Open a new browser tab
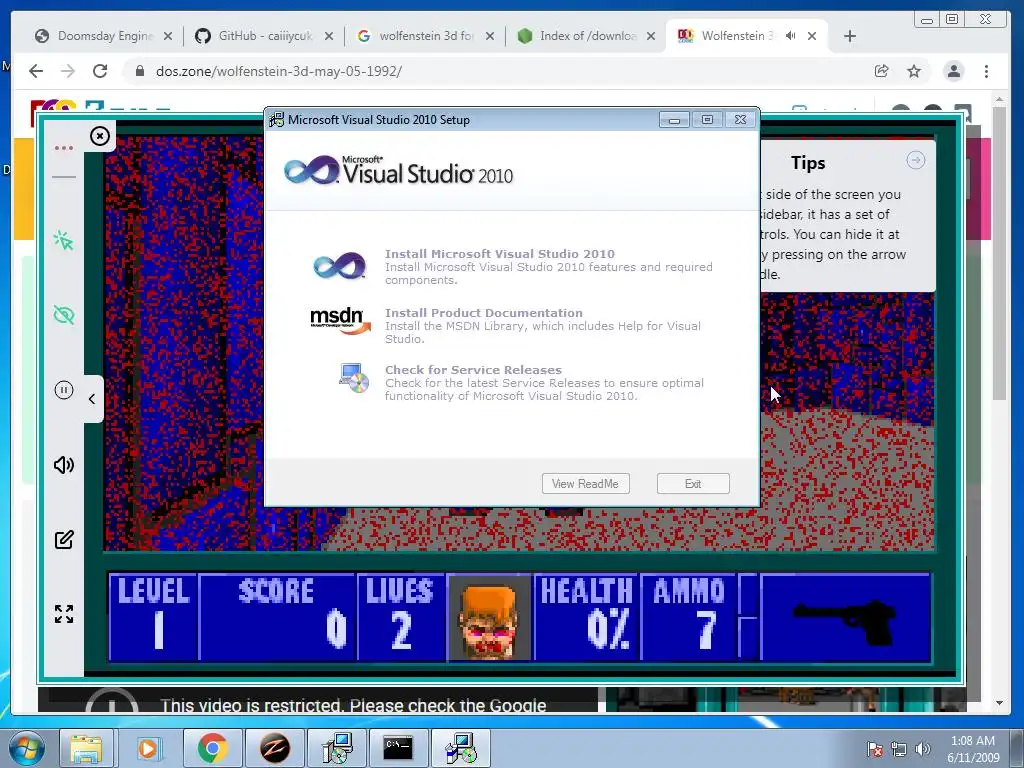This screenshot has width=1024, height=768. point(850,36)
